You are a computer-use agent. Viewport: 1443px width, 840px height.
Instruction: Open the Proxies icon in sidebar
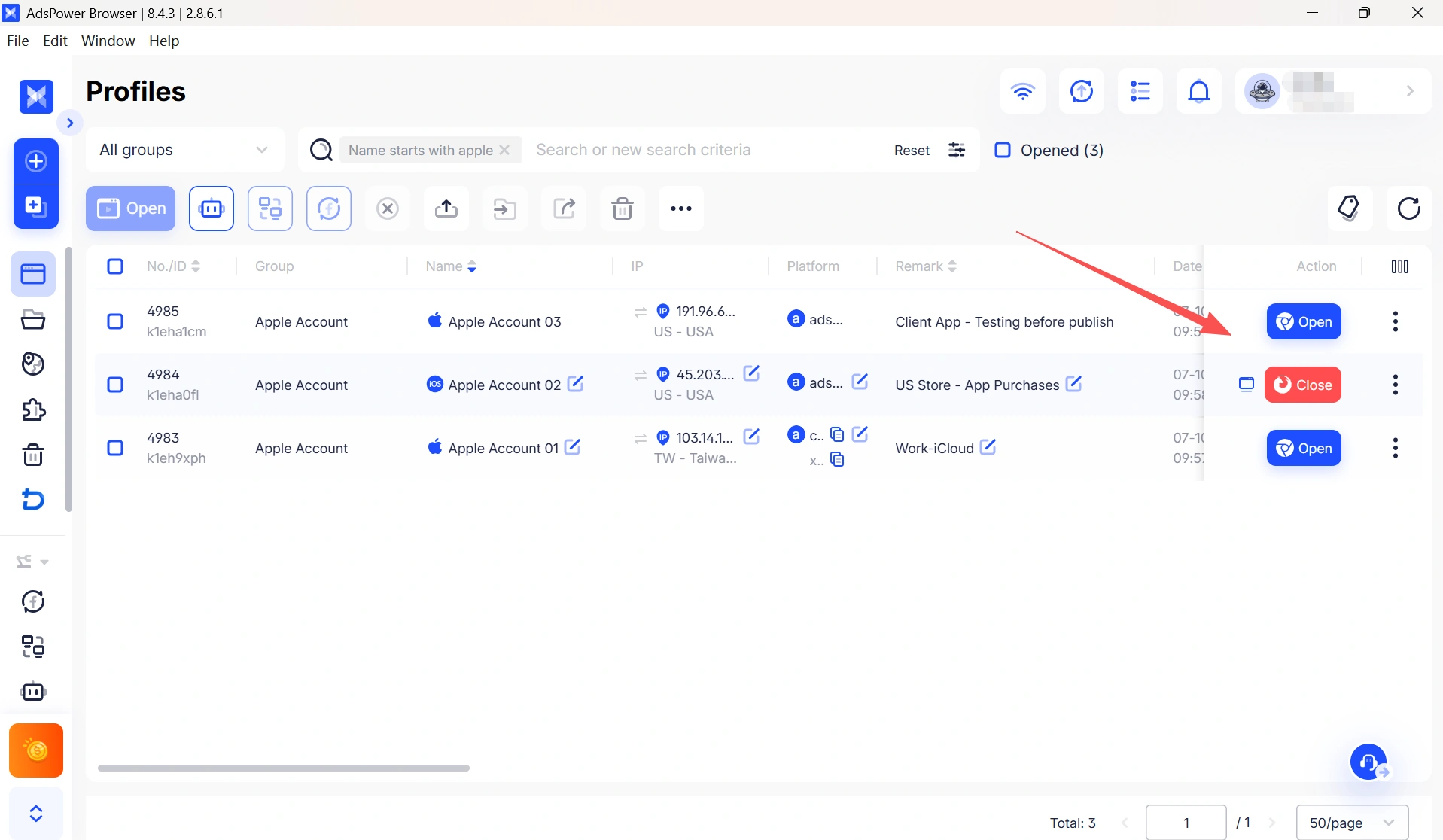tap(33, 364)
